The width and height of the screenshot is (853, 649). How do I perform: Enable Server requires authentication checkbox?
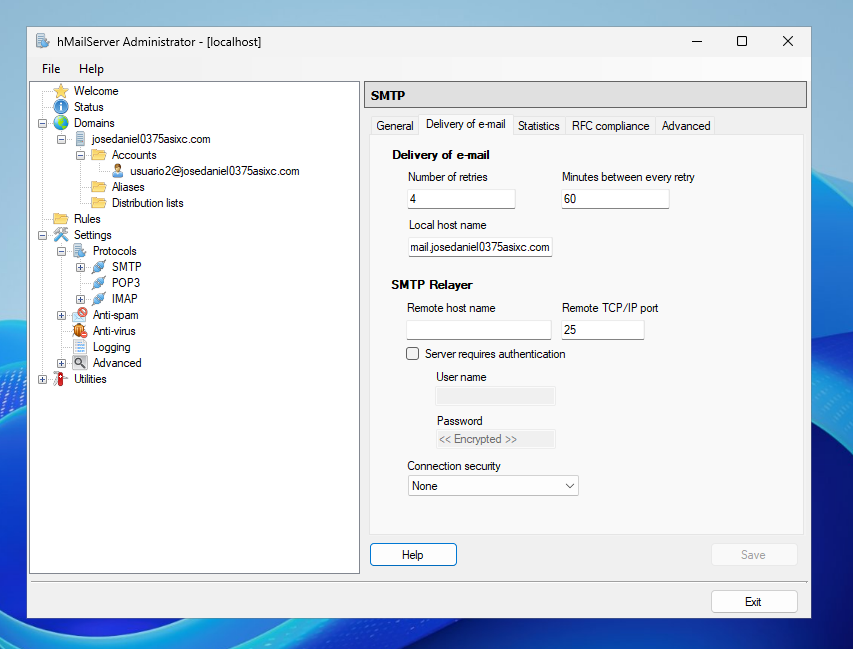point(412,354)
